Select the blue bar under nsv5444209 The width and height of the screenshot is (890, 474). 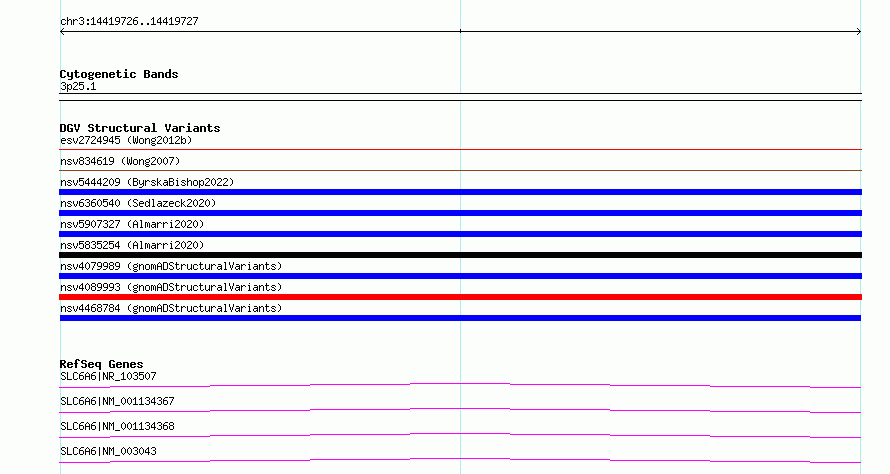[x=460, y=192]
